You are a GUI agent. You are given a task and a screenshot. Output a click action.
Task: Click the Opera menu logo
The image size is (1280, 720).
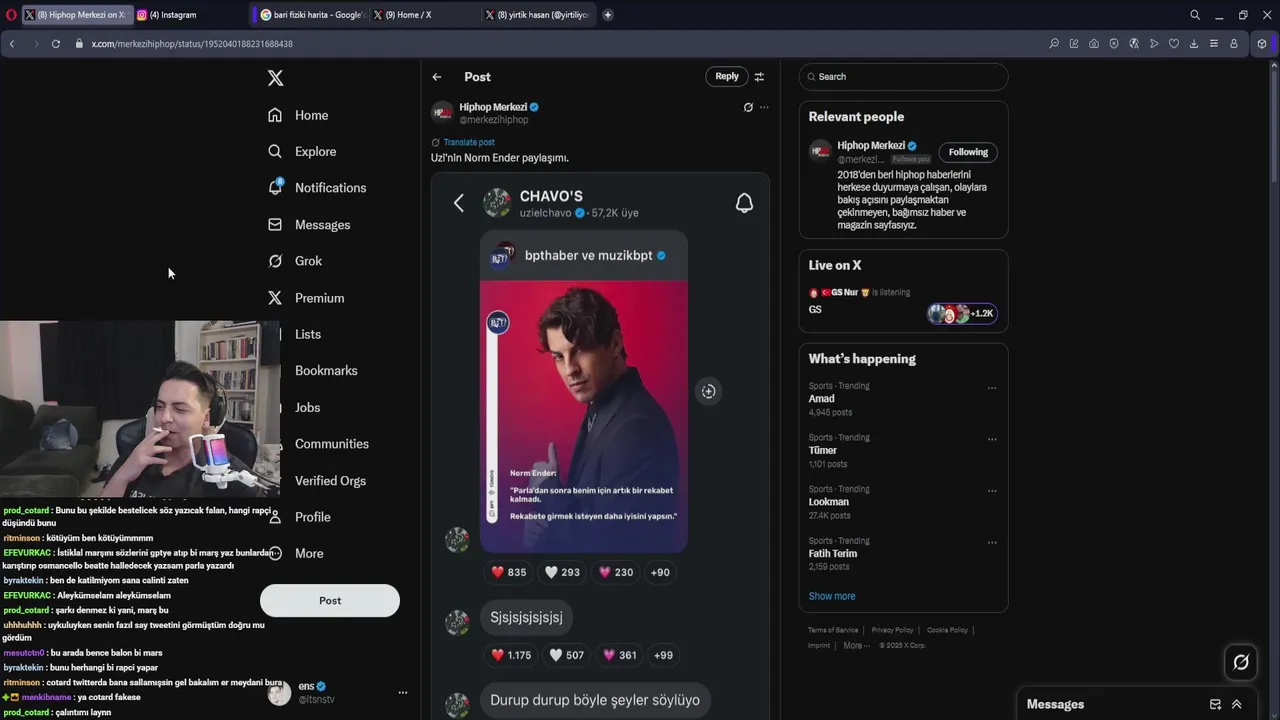click(x=11, y=15)
